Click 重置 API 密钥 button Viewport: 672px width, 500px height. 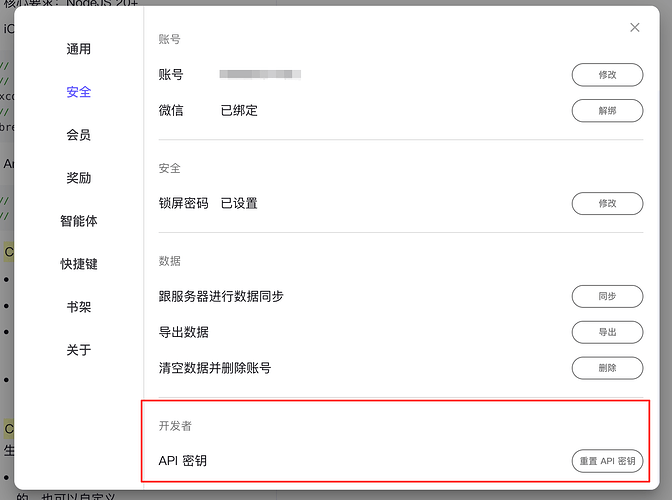pos(607,461)
